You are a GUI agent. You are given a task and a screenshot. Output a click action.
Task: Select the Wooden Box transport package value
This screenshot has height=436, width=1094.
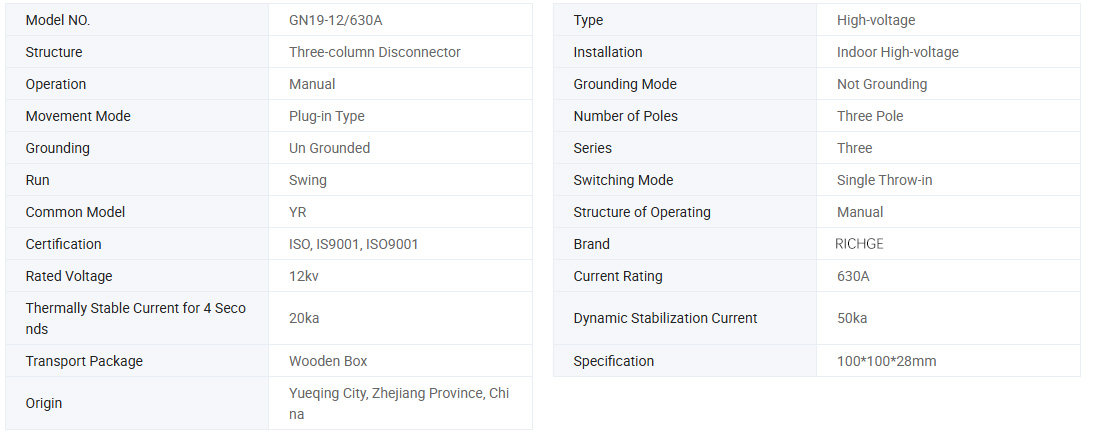click(x=328, y=361)
